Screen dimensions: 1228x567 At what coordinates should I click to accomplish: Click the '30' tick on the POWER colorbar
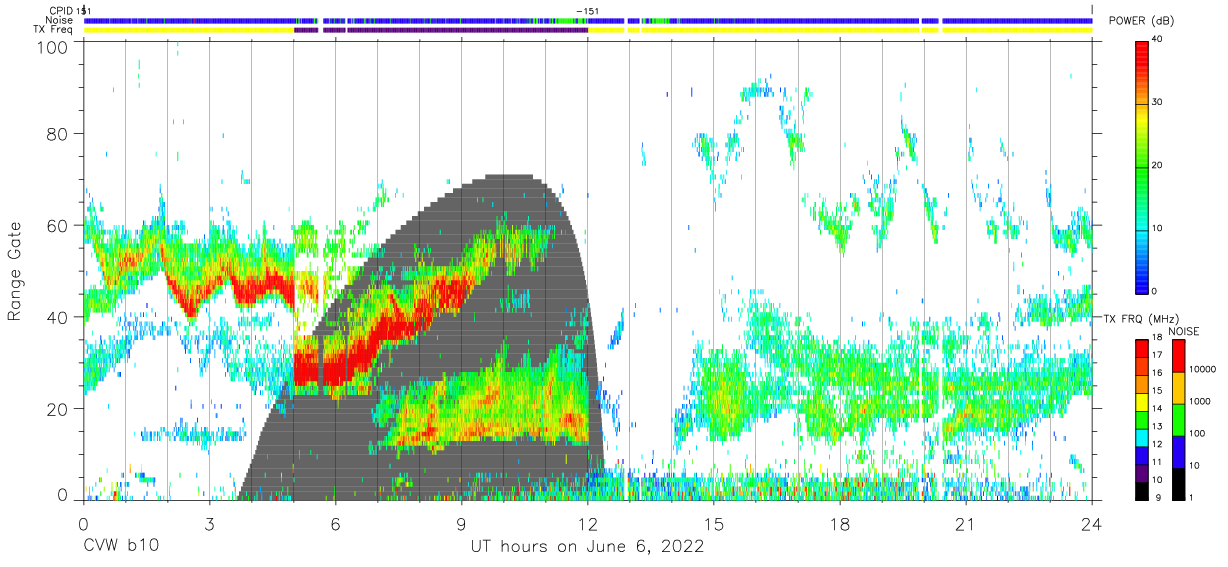tap(1156, 103)
